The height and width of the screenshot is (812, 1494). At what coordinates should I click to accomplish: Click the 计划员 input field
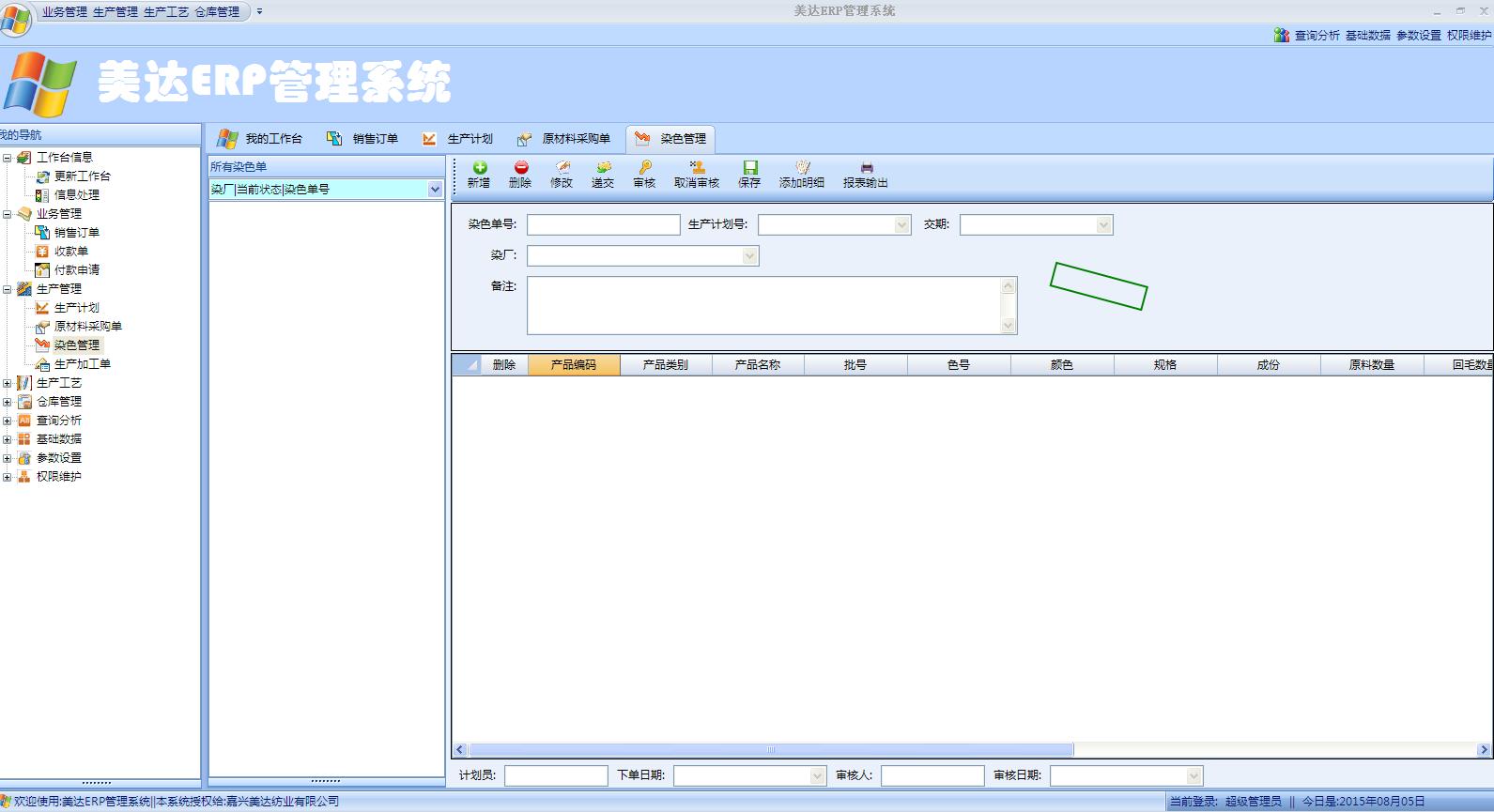[x=556, y=776]
